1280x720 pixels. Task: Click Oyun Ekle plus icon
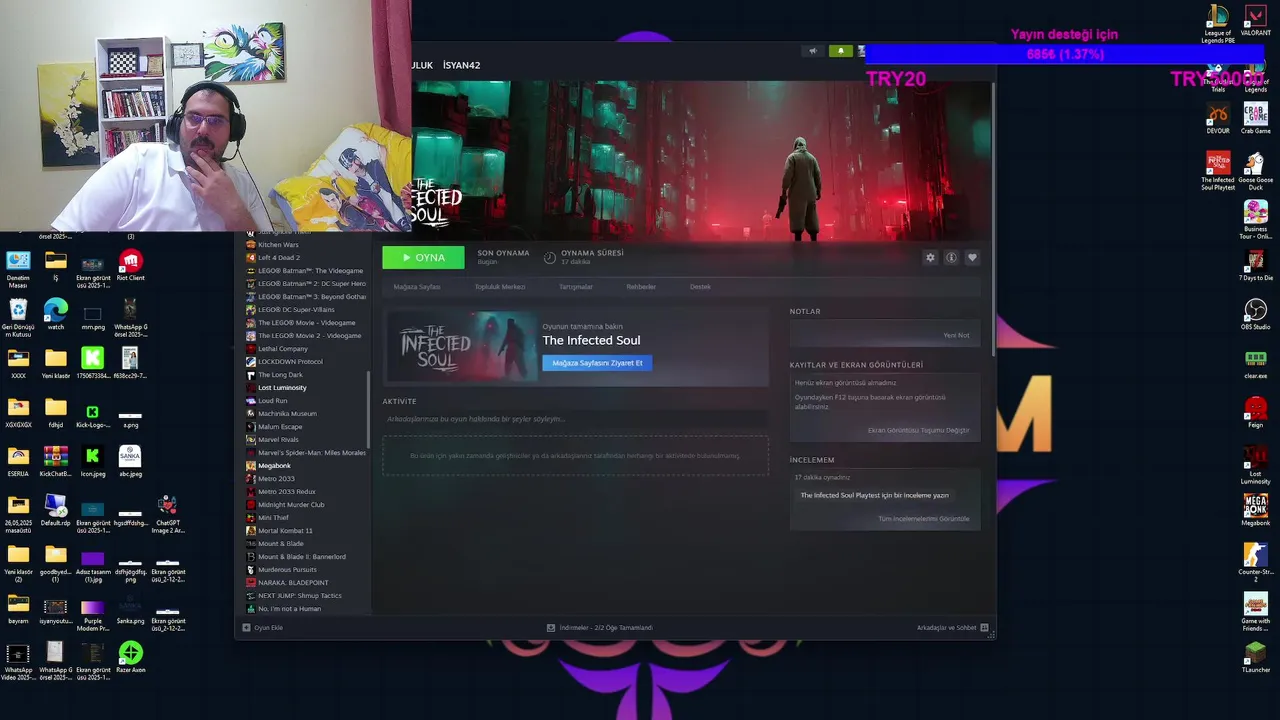pos(246,628)
